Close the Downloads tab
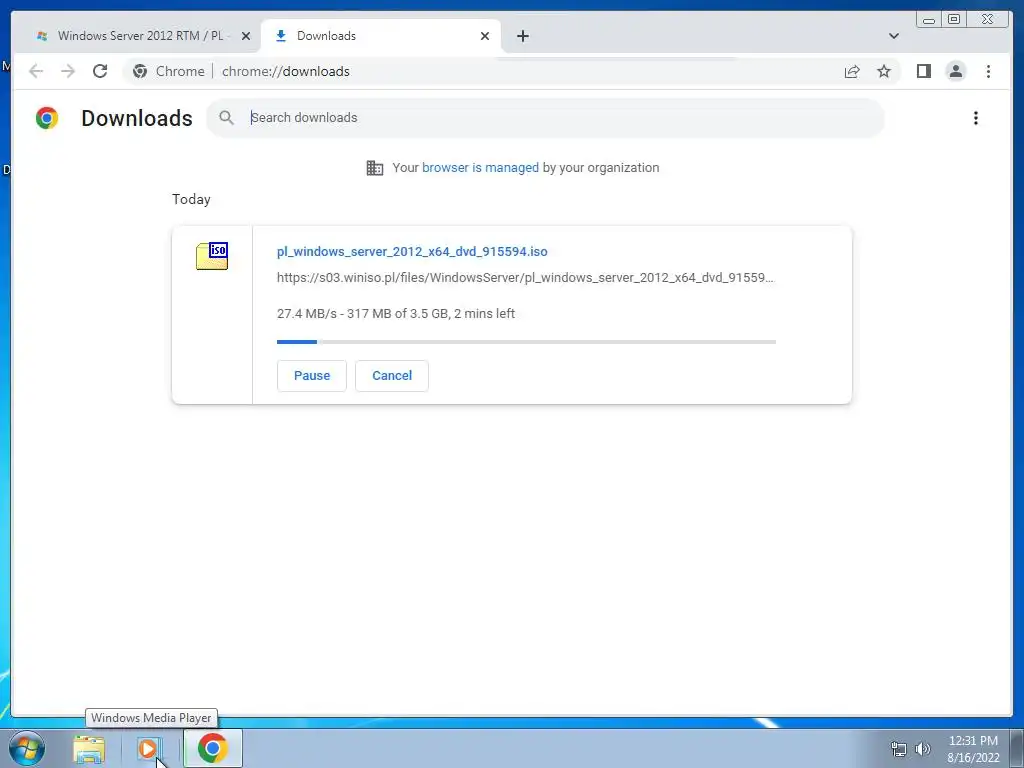This screenshot has width=1024, height=768. tap(485, 36)
